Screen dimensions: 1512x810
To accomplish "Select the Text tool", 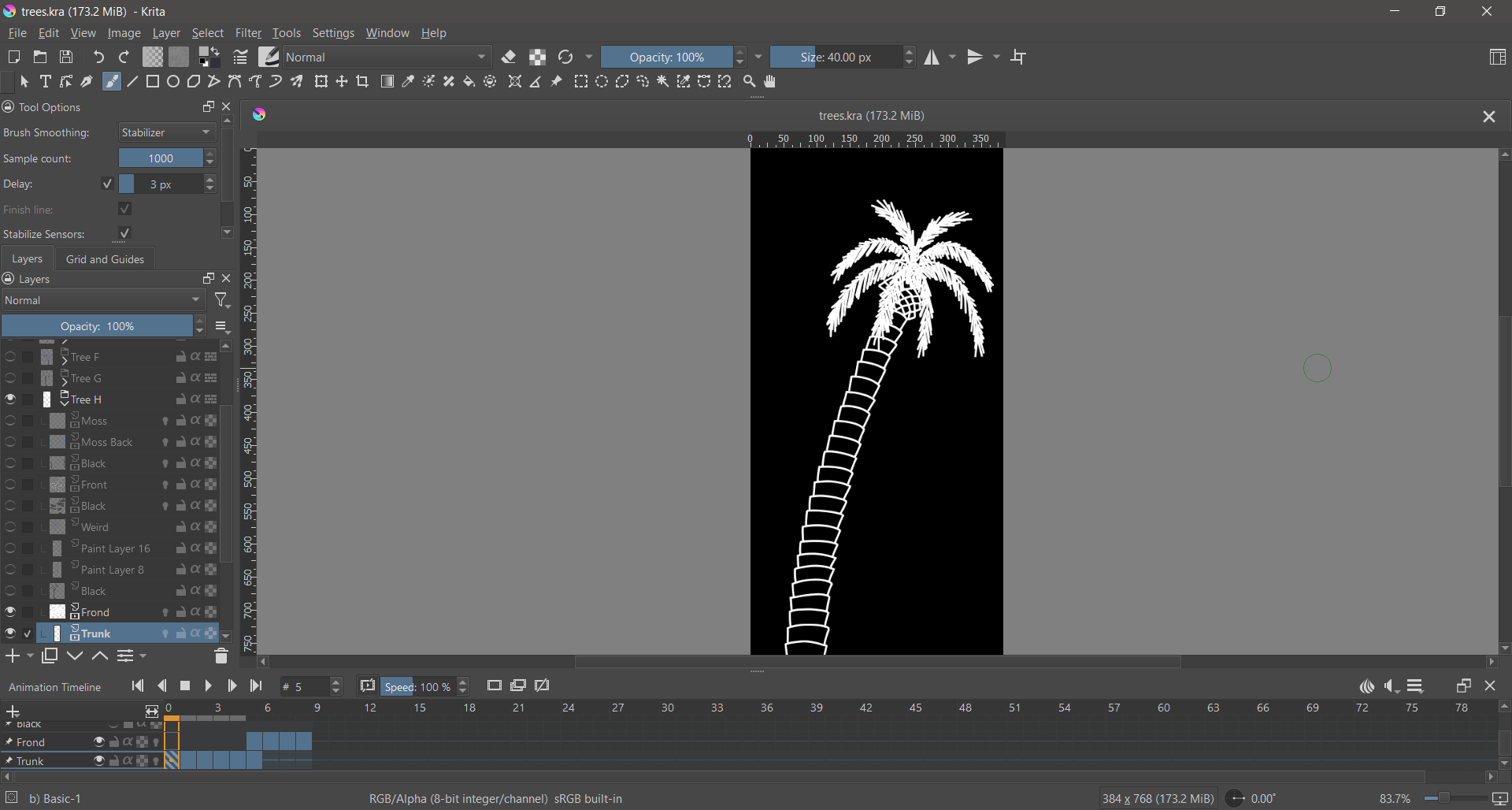I will click(46, 82).
